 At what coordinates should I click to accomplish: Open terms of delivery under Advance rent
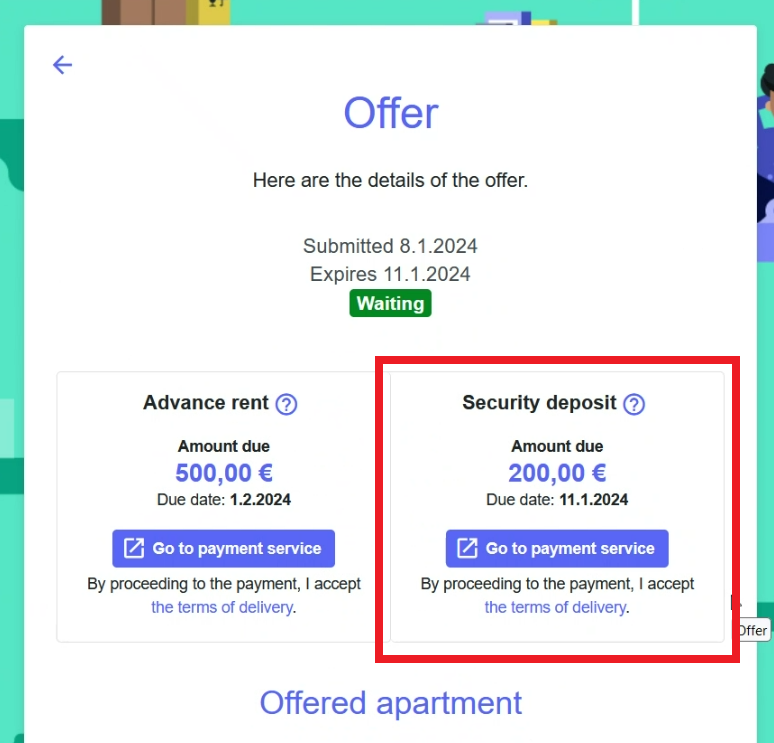click(x=222, y=607)
